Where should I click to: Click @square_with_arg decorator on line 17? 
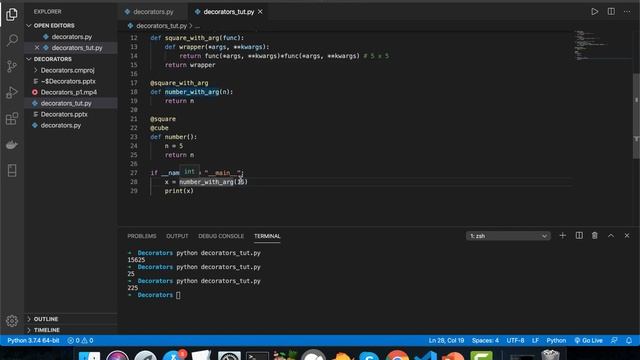click(179, 83)
